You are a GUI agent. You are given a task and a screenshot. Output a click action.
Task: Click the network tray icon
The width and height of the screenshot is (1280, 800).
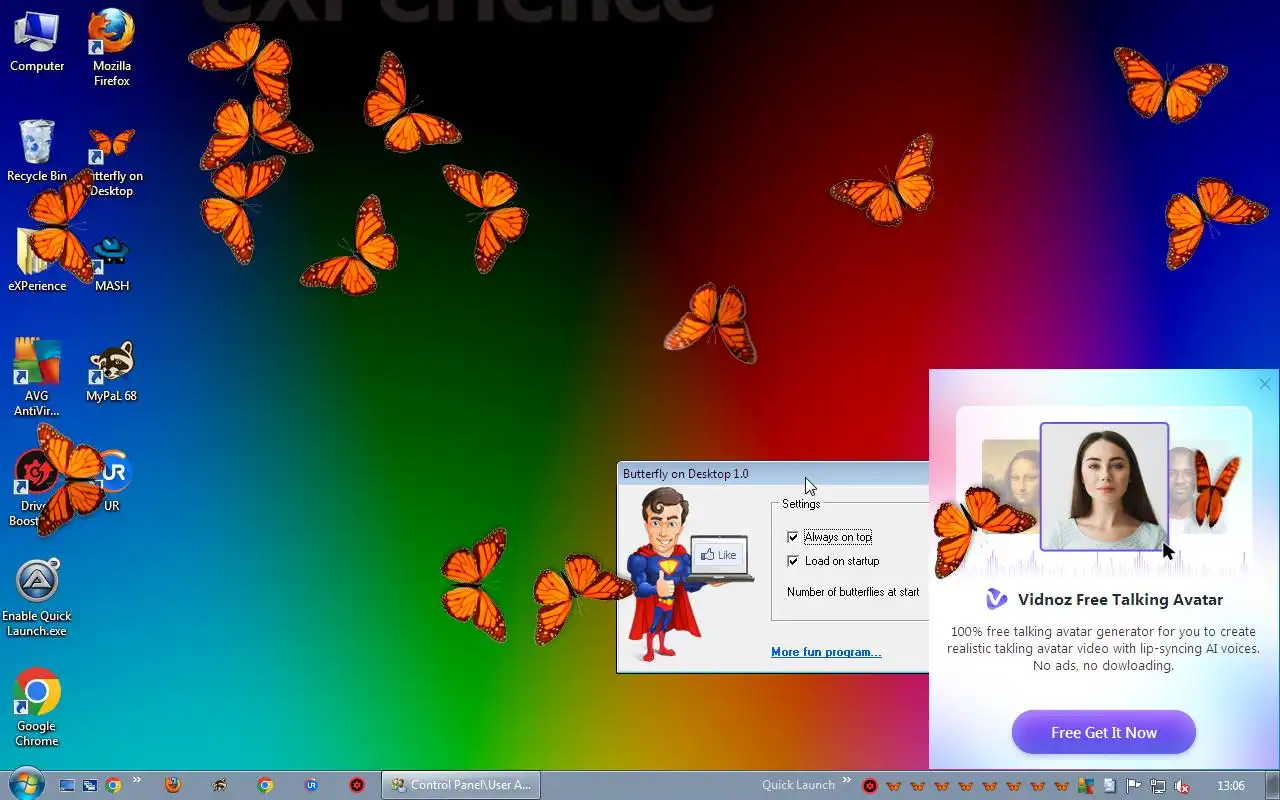point(1158,786)
